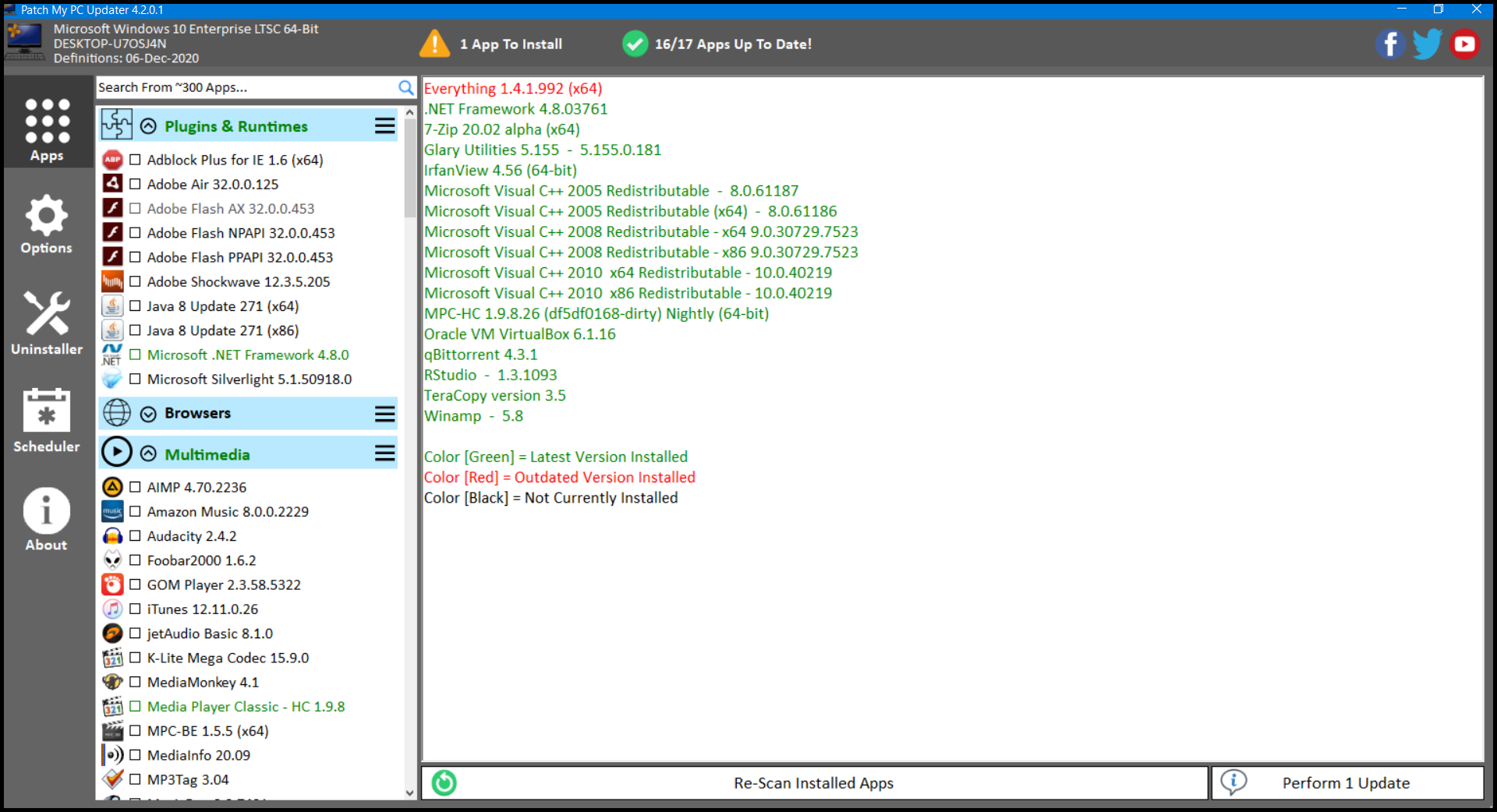Click the iTunes music note icon

click(112, 609)
